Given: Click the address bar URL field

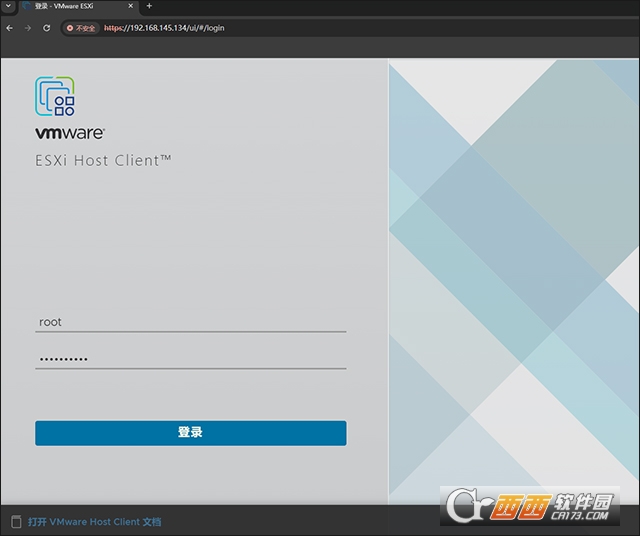Looking at the screenshot, I should [x=300, y=28].
